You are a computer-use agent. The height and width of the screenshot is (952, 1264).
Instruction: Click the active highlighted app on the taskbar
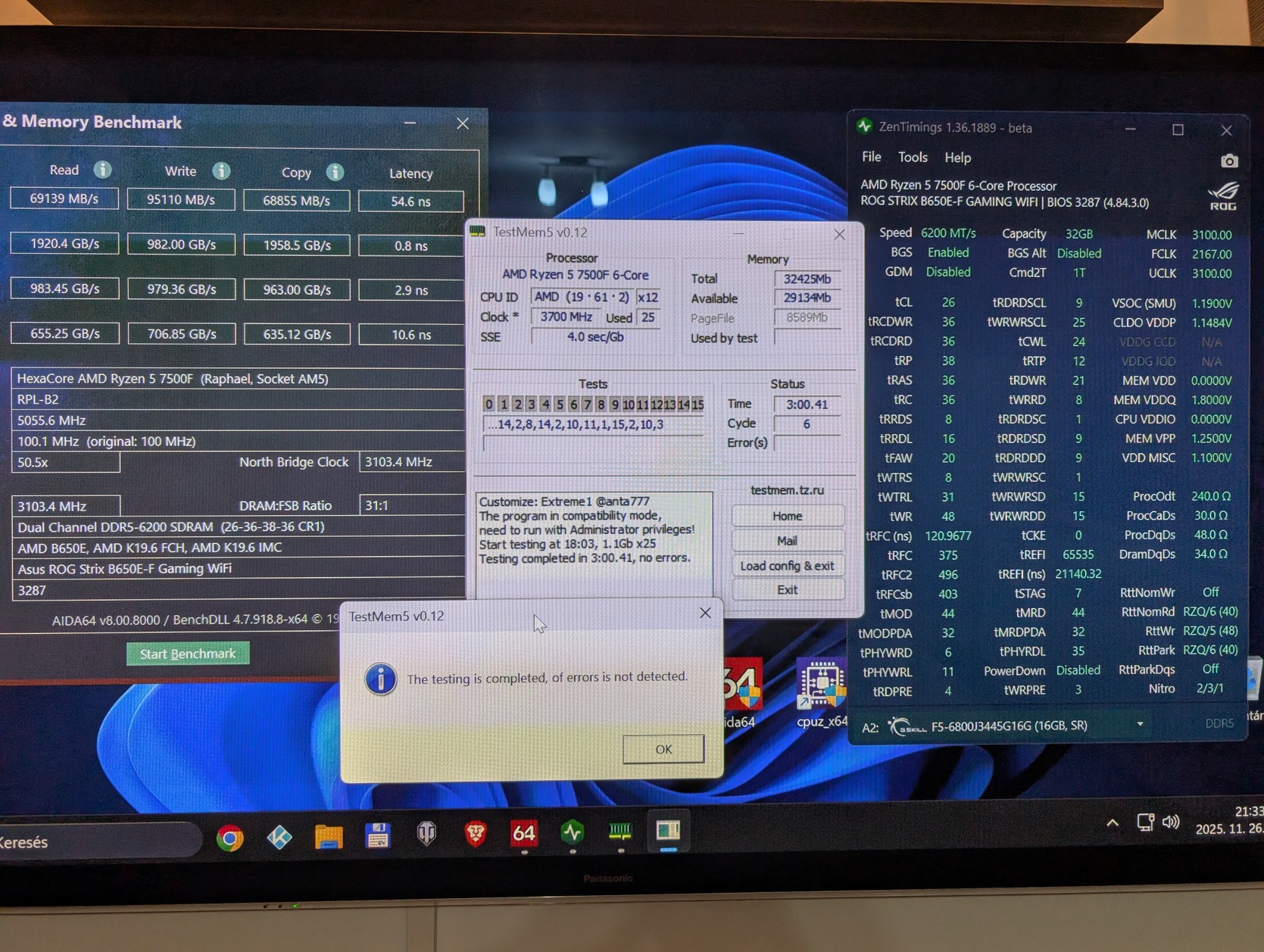point(668,831)
